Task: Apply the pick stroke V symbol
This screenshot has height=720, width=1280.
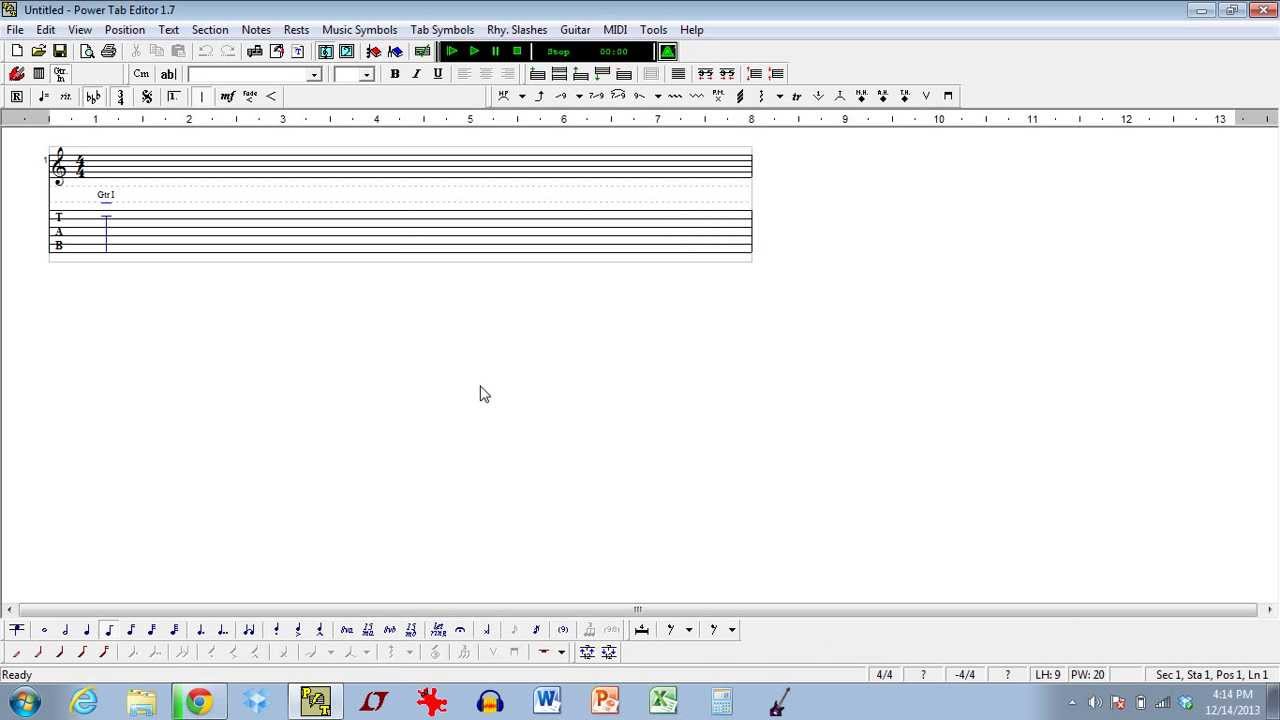Action: point(926,96)
